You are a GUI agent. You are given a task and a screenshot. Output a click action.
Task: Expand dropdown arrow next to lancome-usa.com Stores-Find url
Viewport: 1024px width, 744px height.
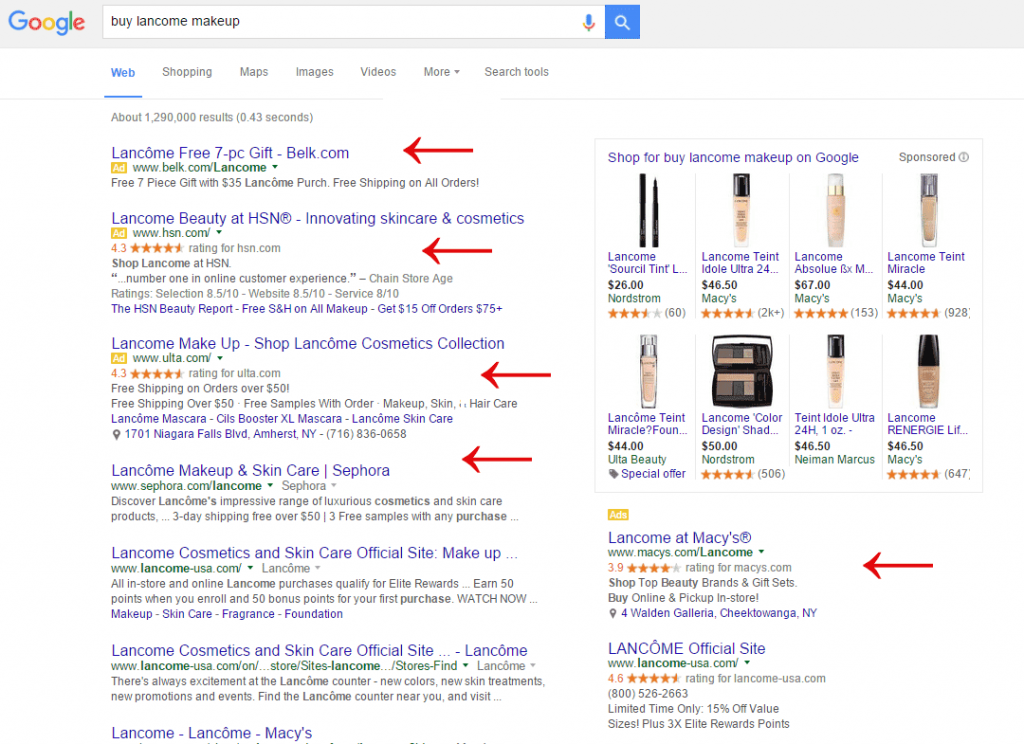pyautogui.click(x=466, y=666)
